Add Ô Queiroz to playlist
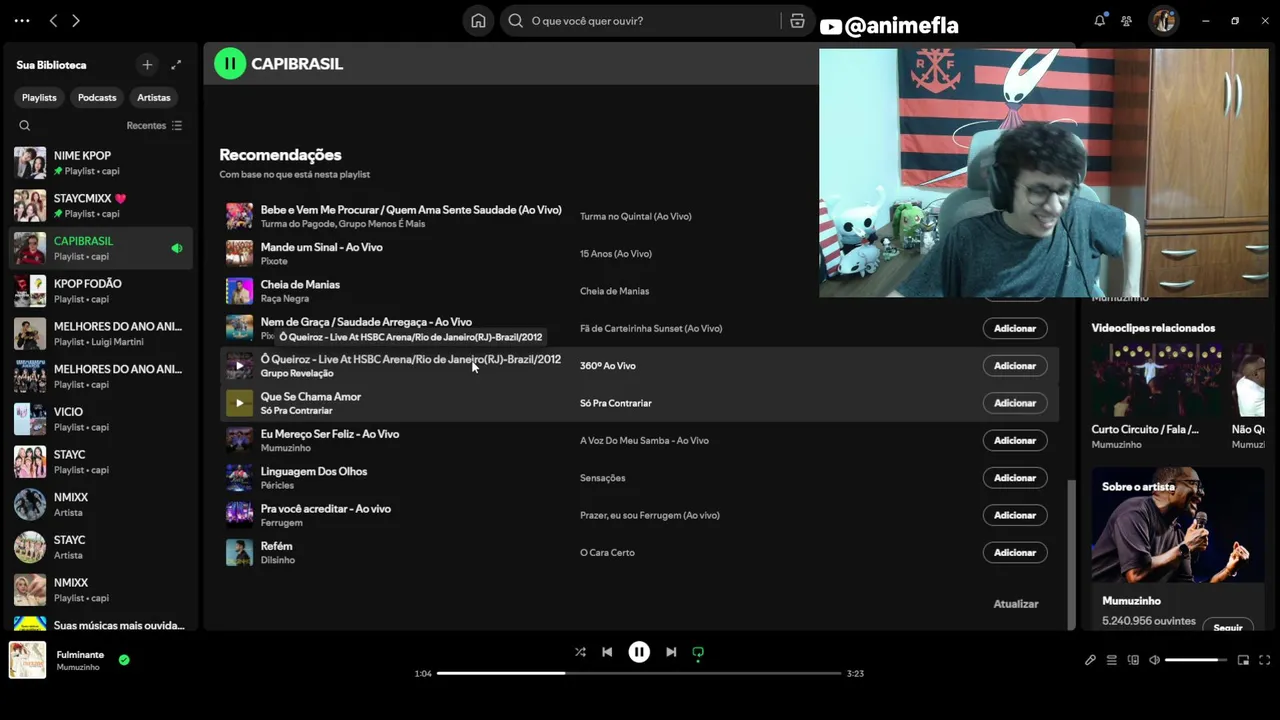 [x=1015, y=366]
